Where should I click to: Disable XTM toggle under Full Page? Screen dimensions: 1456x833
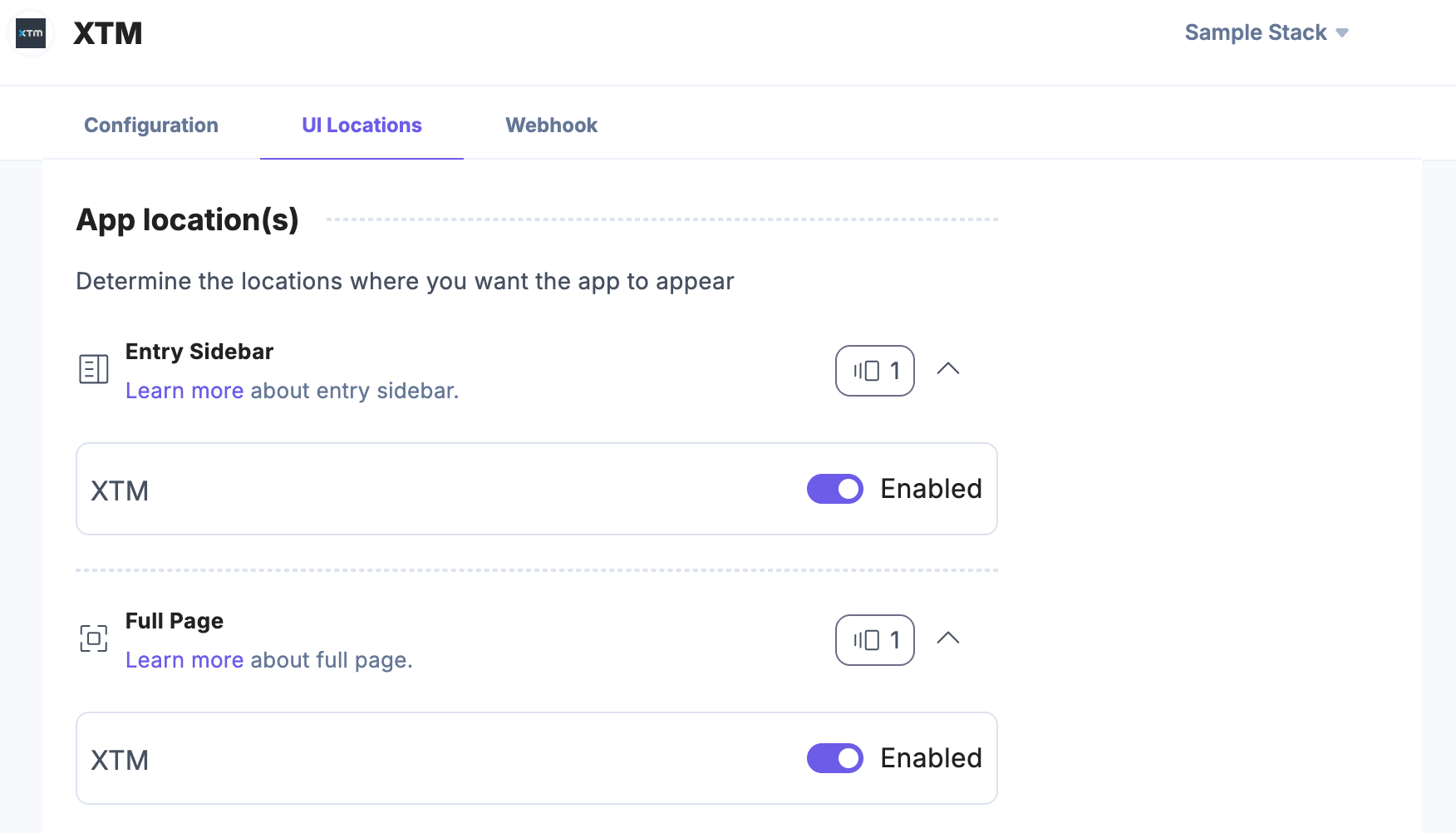click(835, 758)
